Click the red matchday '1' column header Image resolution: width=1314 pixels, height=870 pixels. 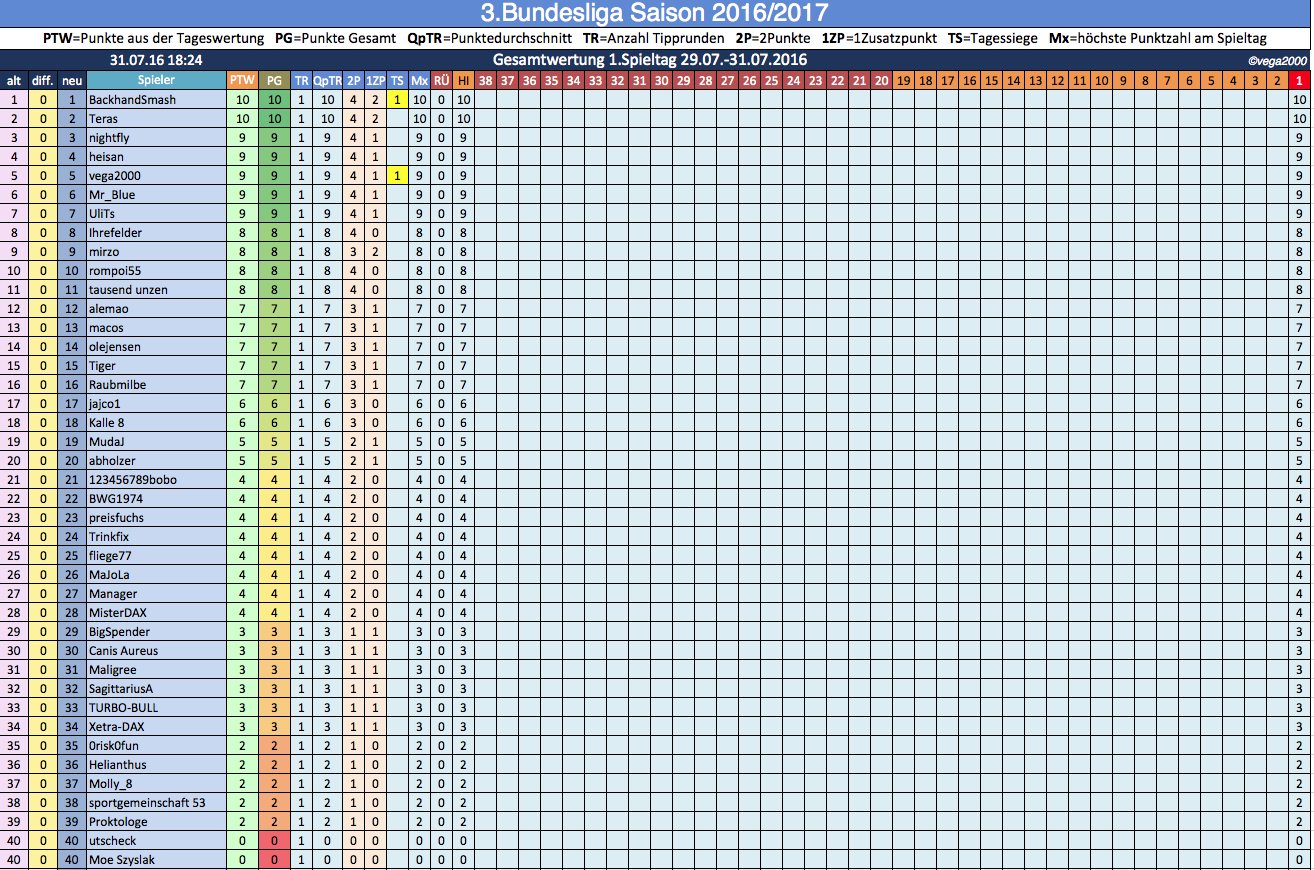click(x=1299, y=80)
